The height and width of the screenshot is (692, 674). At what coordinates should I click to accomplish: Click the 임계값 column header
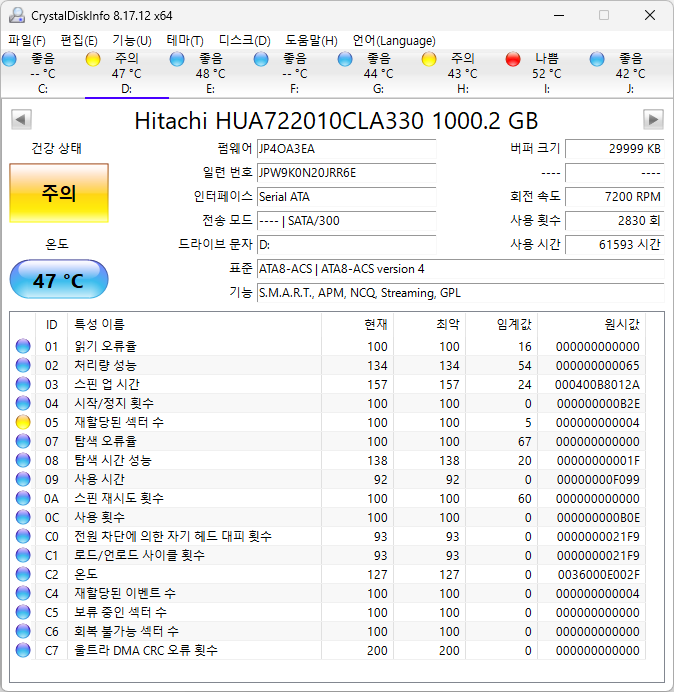(501, 324)
